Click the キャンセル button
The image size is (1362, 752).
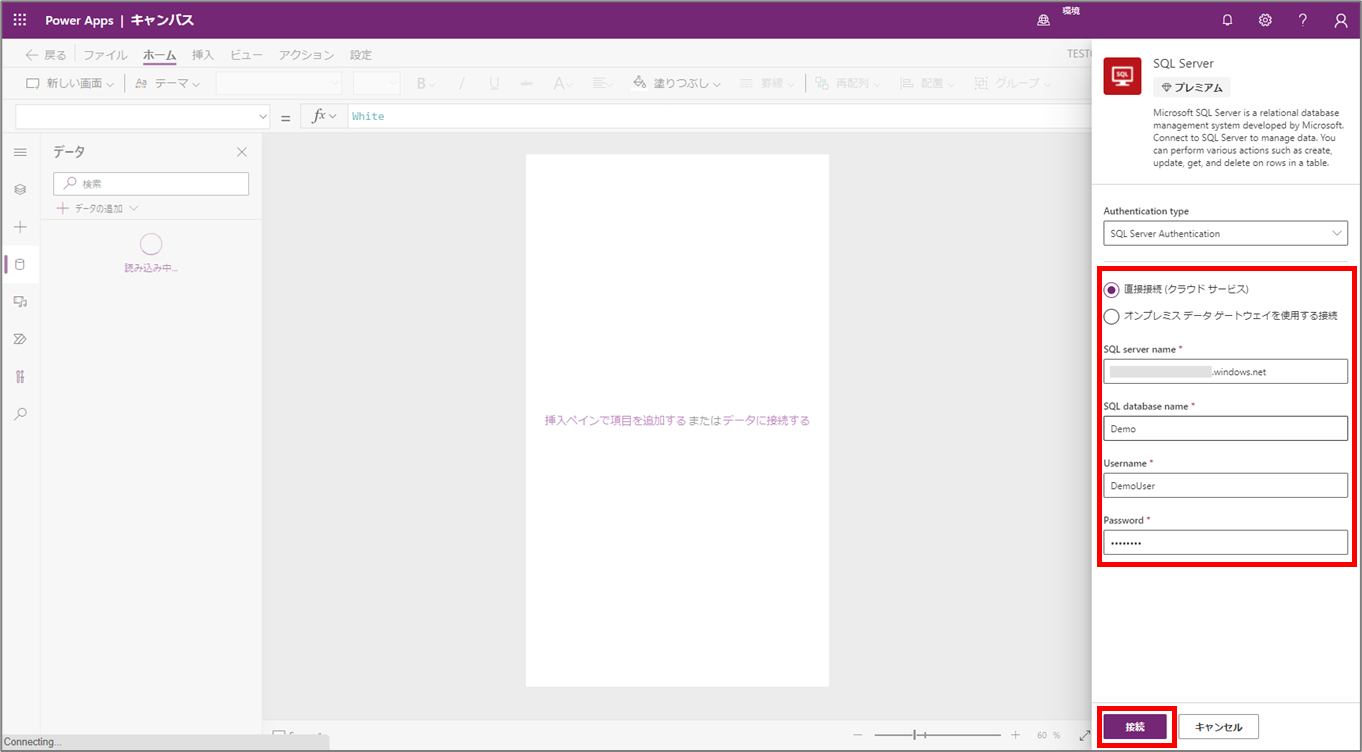pyautogui.click(x=1218, y=727)
